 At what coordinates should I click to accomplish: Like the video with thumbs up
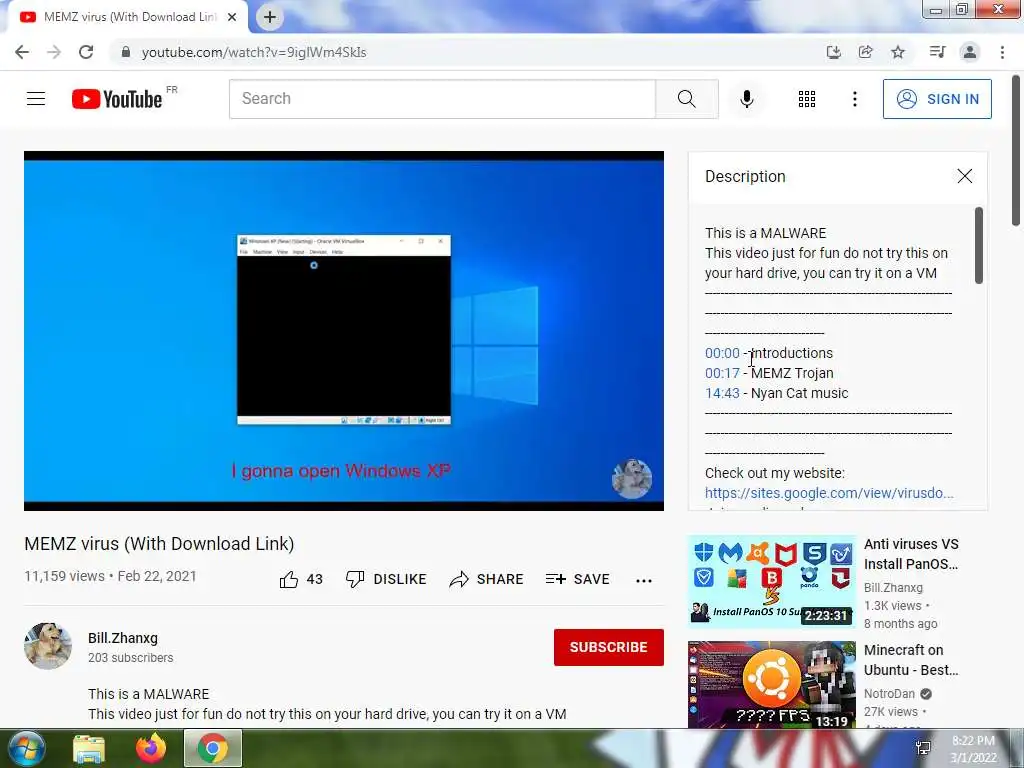[301, 579]
